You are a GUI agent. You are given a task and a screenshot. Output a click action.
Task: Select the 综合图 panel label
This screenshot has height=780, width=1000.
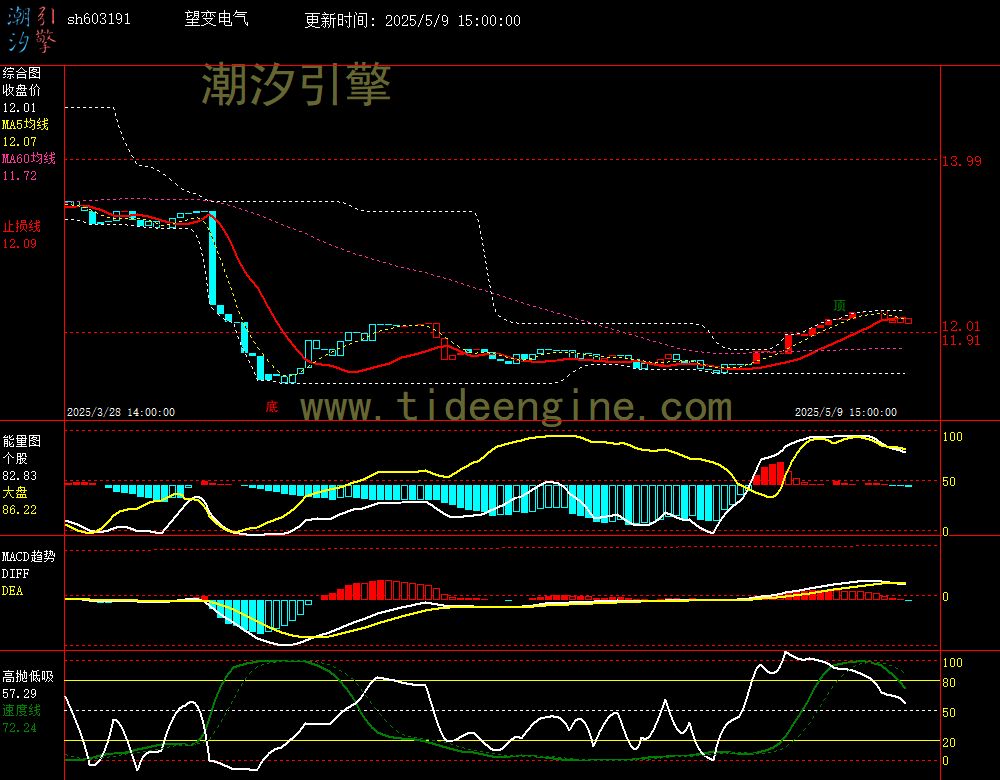coord(21,73)
